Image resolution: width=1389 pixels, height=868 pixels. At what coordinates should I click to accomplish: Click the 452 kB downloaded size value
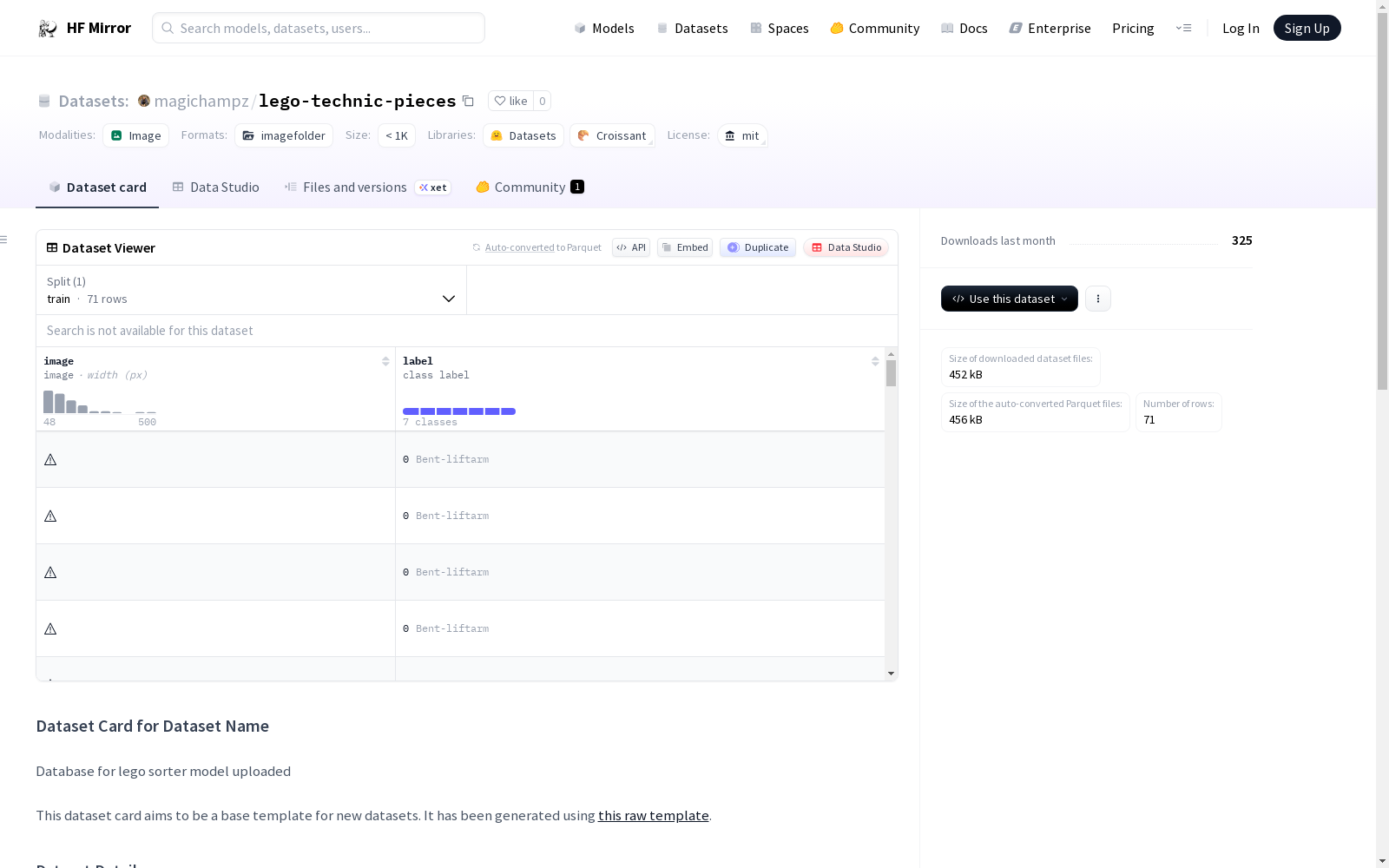pyautogui.click(x=965, y=374)
